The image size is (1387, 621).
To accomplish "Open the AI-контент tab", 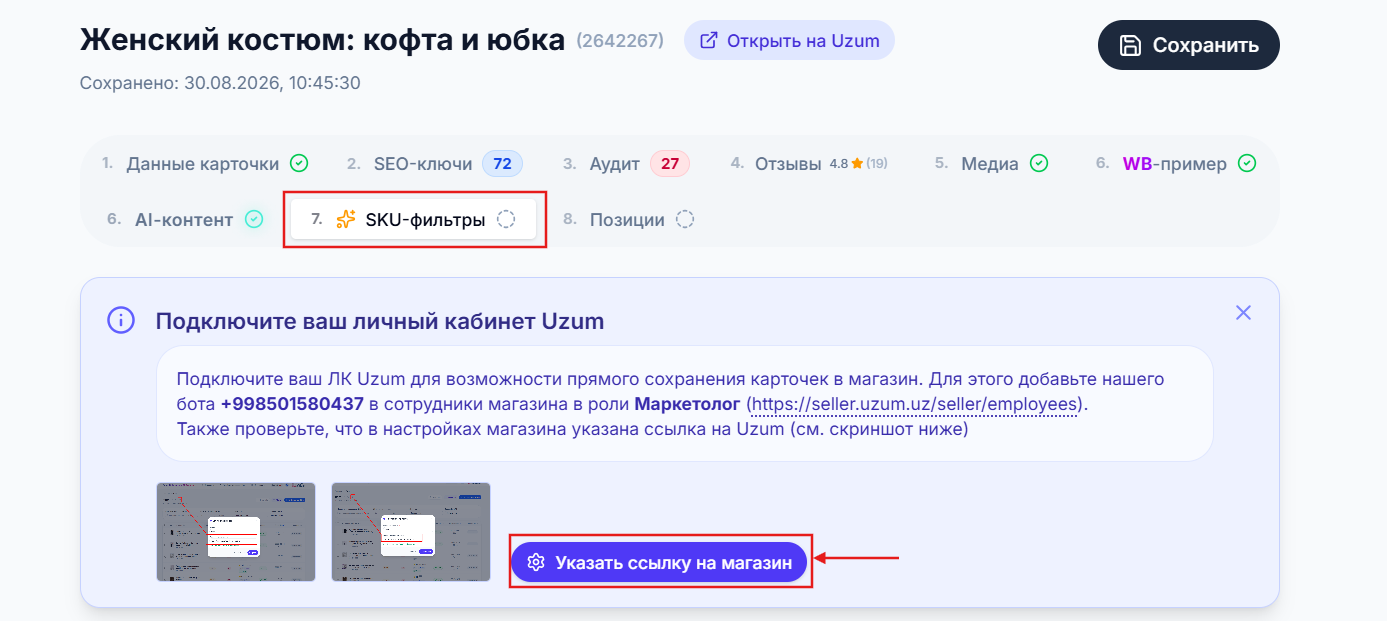I will click(184, 220).
